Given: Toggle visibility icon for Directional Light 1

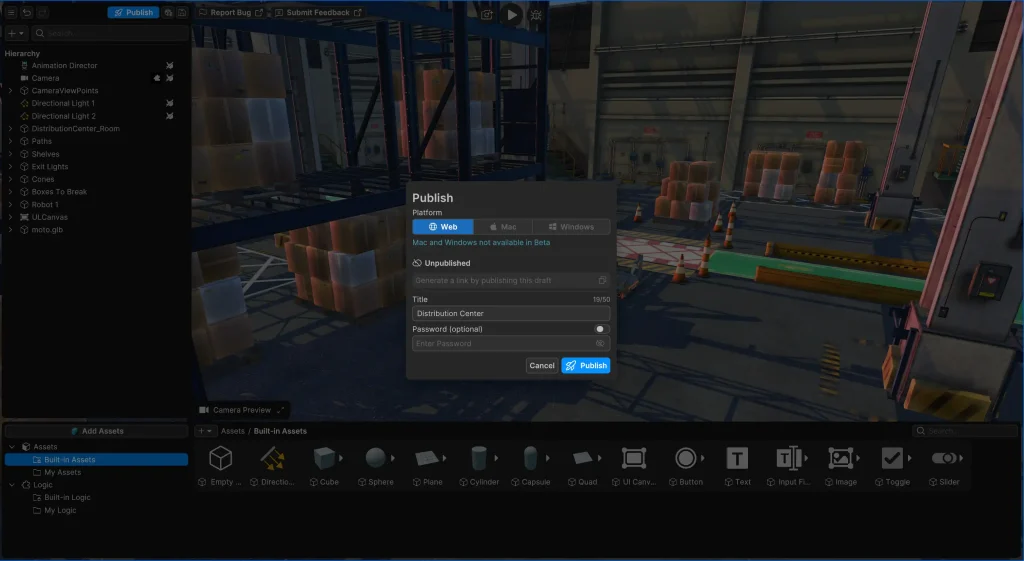Looking at the screenshot, I should (x=170, y=104).
